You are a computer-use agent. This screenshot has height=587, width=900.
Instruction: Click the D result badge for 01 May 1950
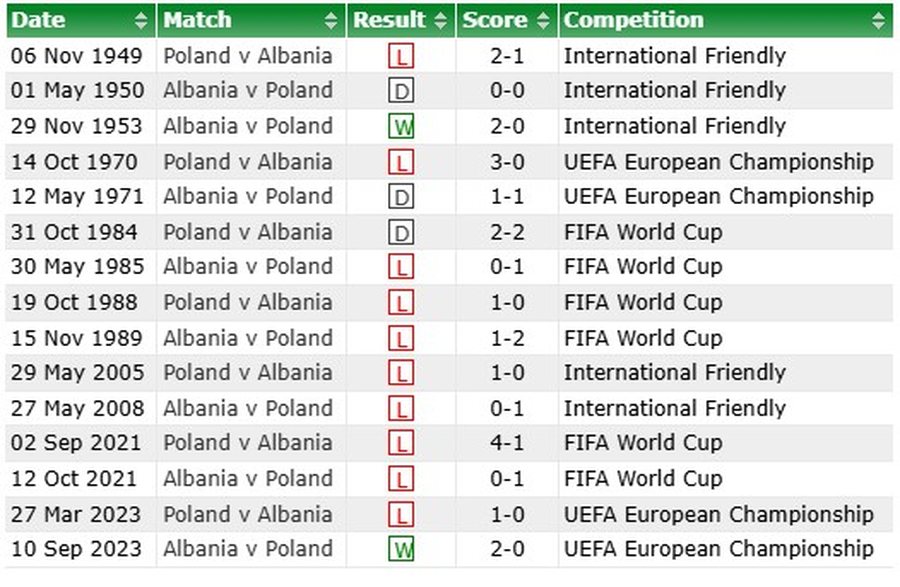[x=401, y=92]
